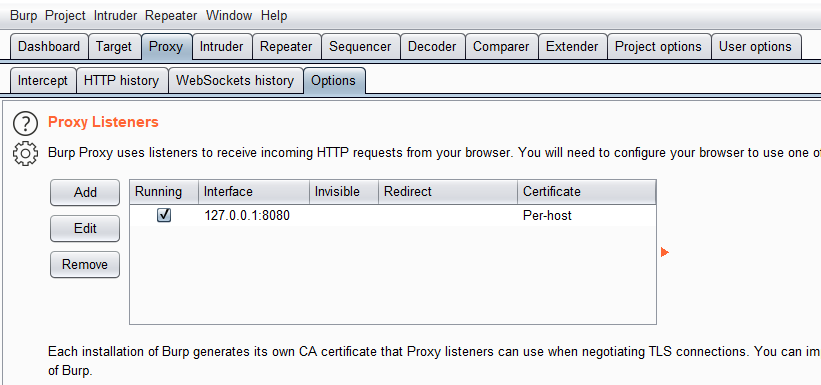Sort listeners by the Running column header
Viewport: 821px width, 385px height.
coord(164,192)
